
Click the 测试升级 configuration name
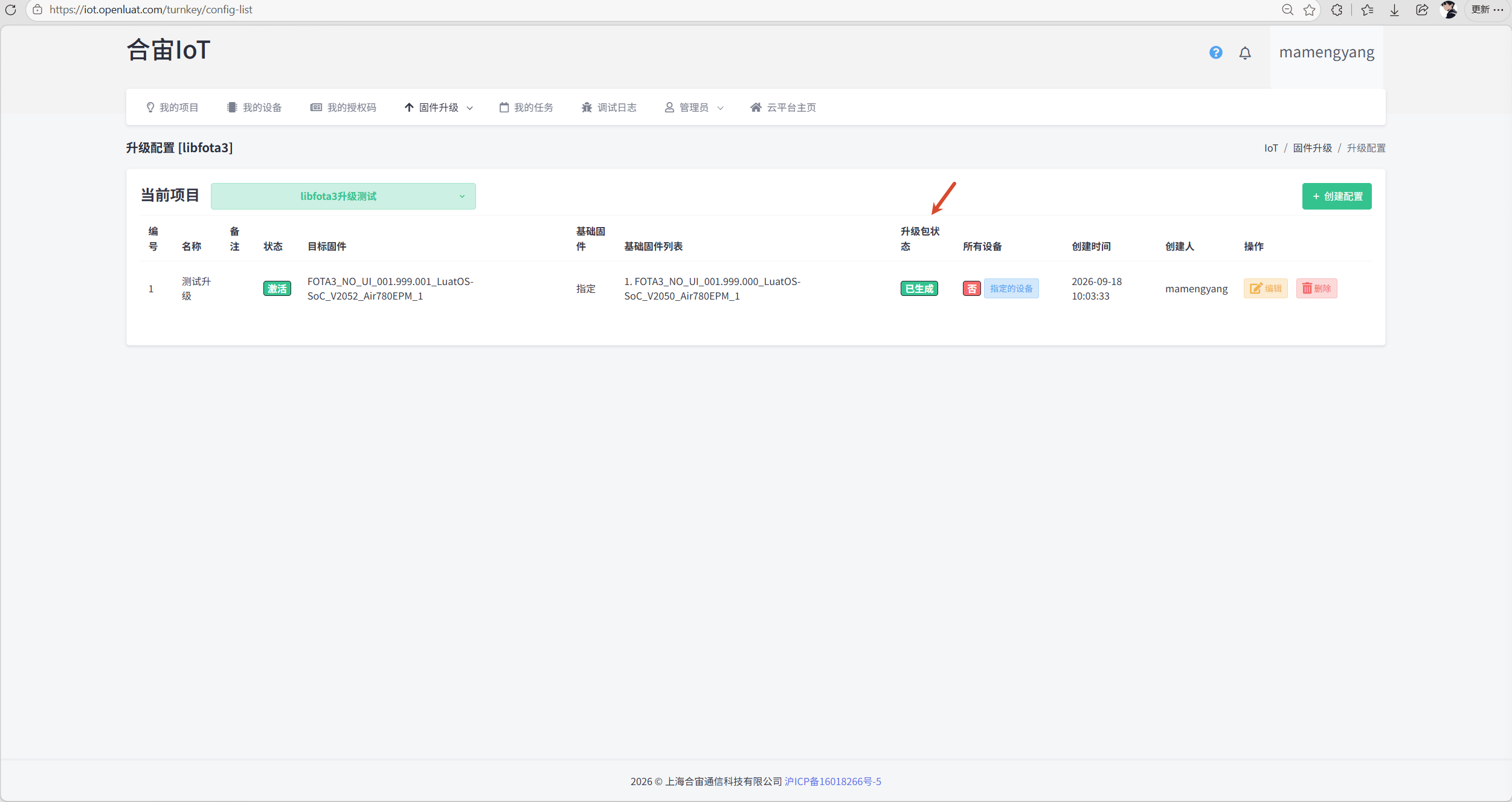[x=196, y=289]
